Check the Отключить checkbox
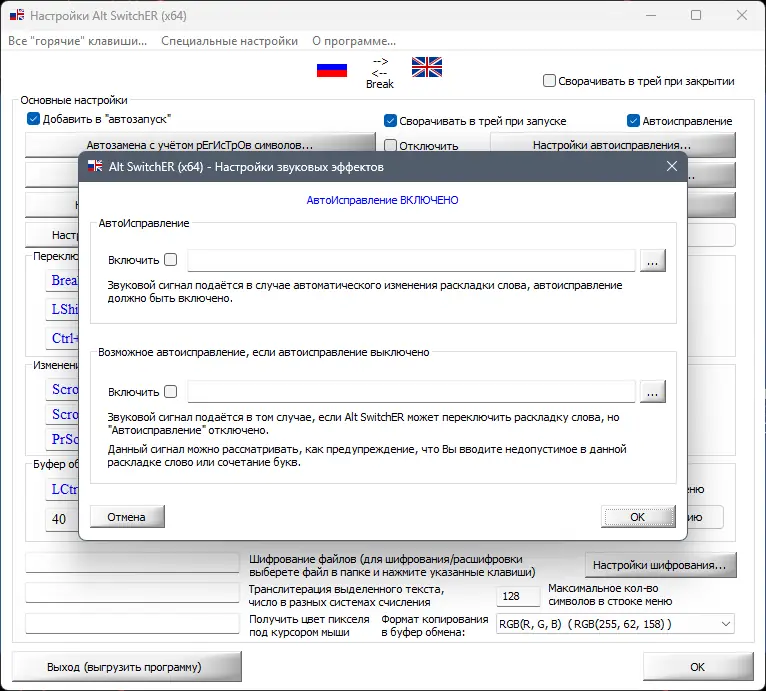The width and height of the screenshot is (766, 691). [390, 145]
